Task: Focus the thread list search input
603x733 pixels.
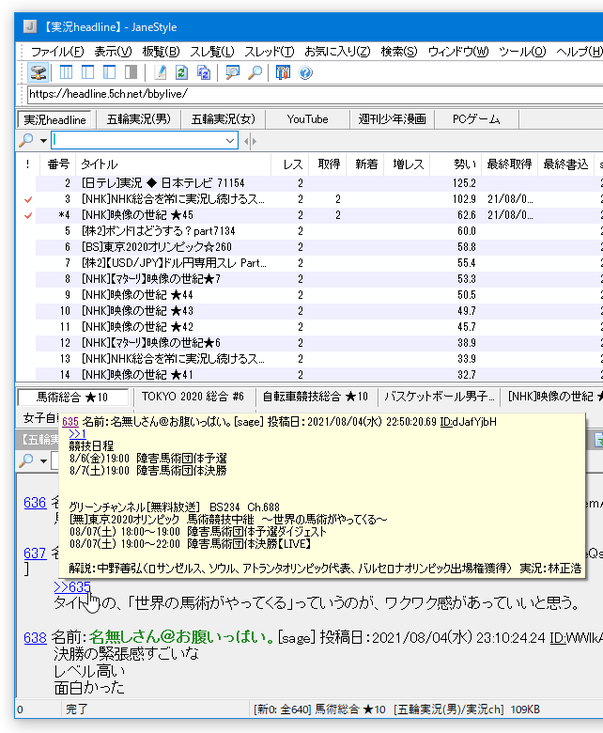Action: (138, 140)
